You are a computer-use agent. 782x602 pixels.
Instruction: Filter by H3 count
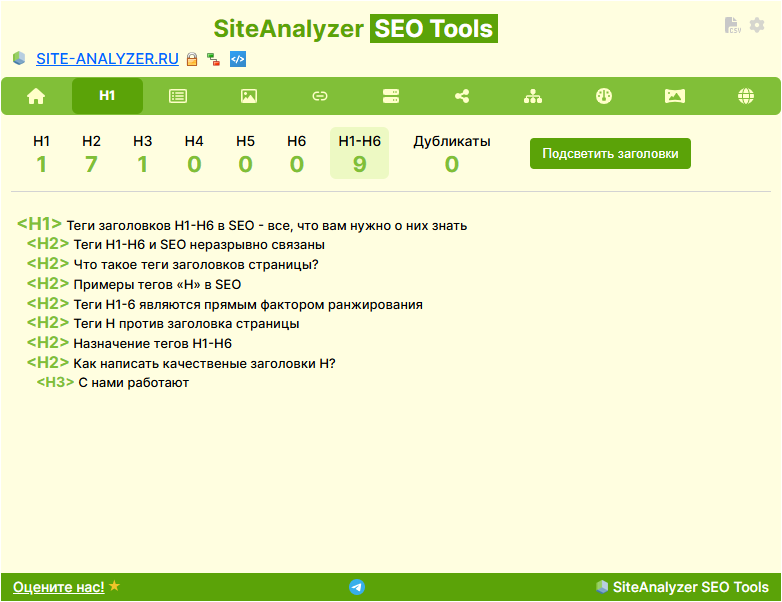(143, 154)
